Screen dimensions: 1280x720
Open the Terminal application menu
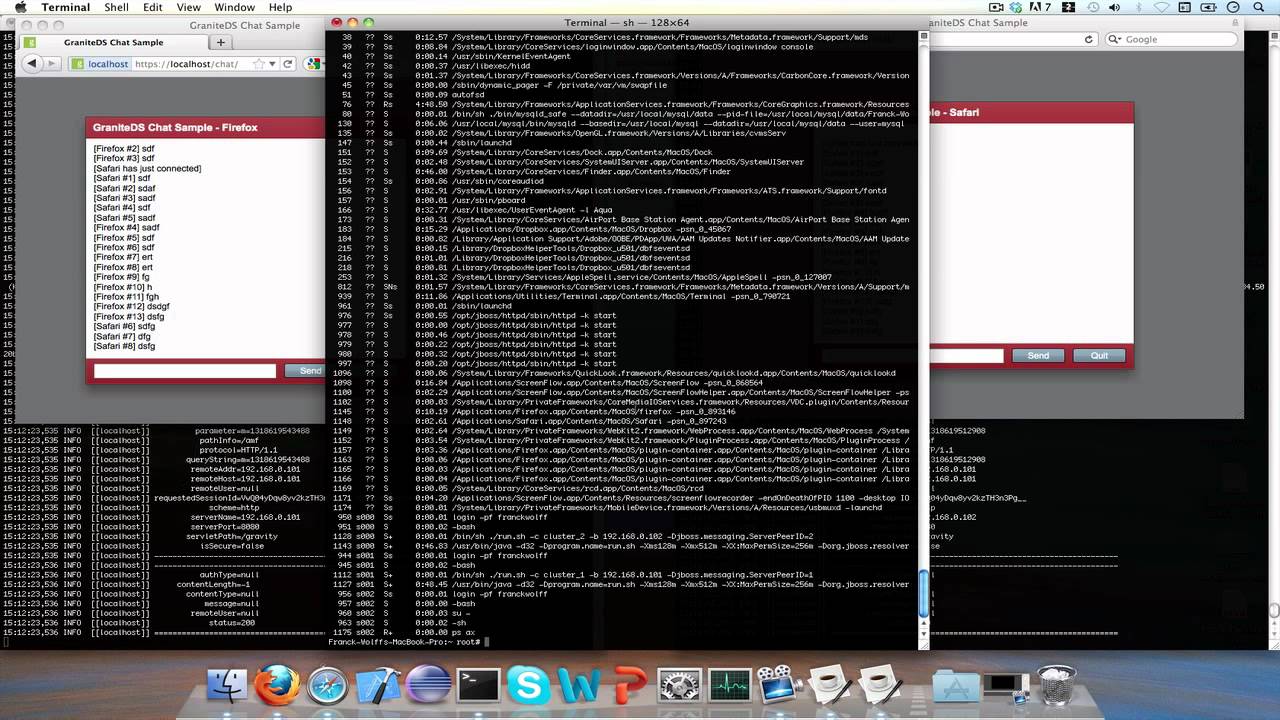tap(65, 7)
